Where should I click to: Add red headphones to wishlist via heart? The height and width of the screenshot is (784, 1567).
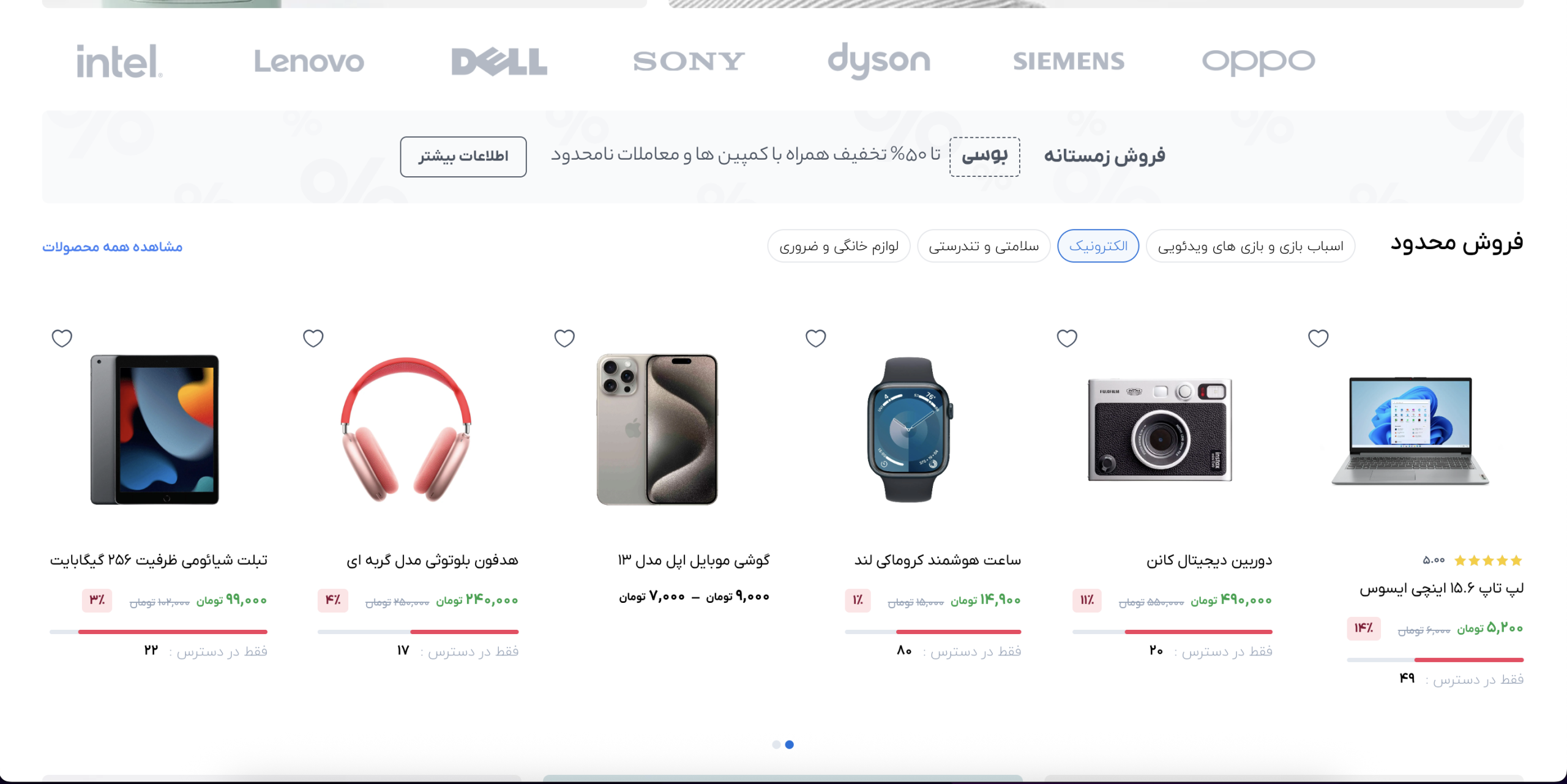tap(313, 338)
